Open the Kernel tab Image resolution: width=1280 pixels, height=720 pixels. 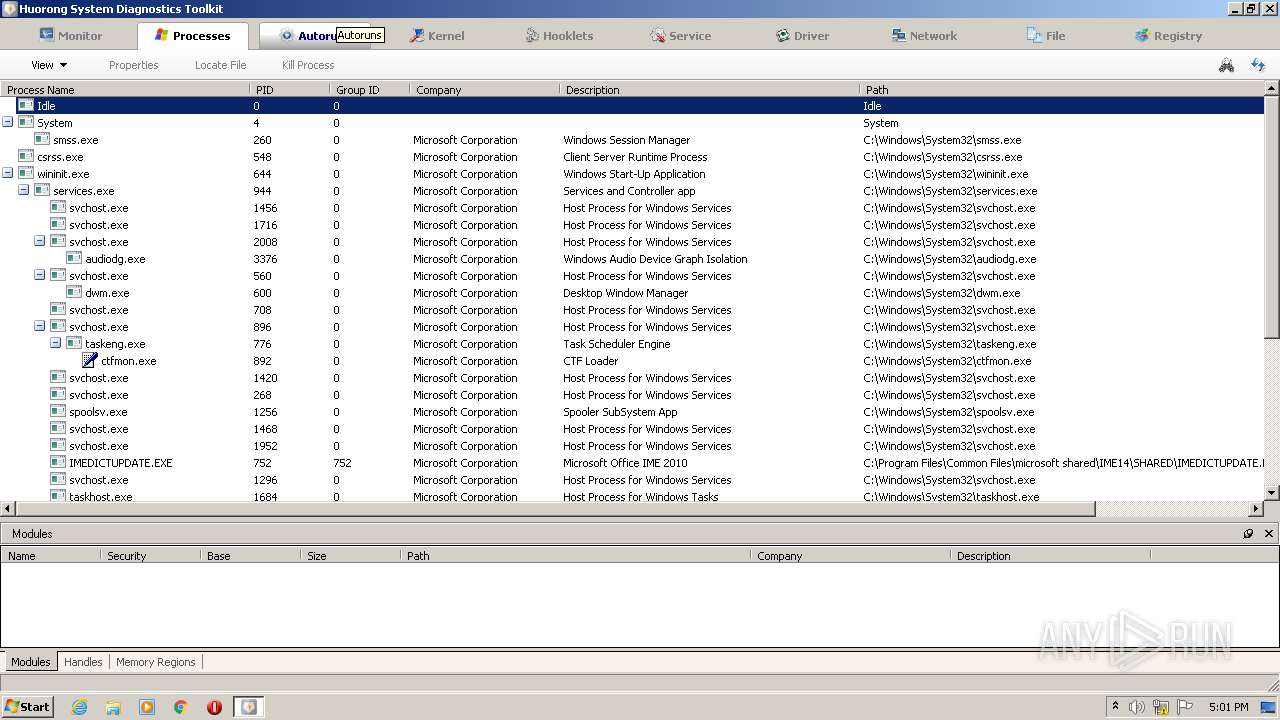pos(437,35)
